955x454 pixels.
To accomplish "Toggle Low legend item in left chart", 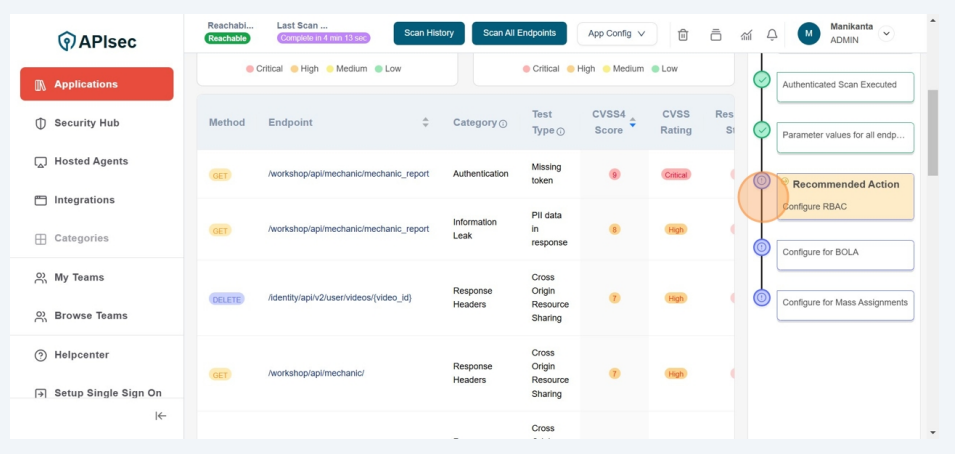I will pos(388,69).
